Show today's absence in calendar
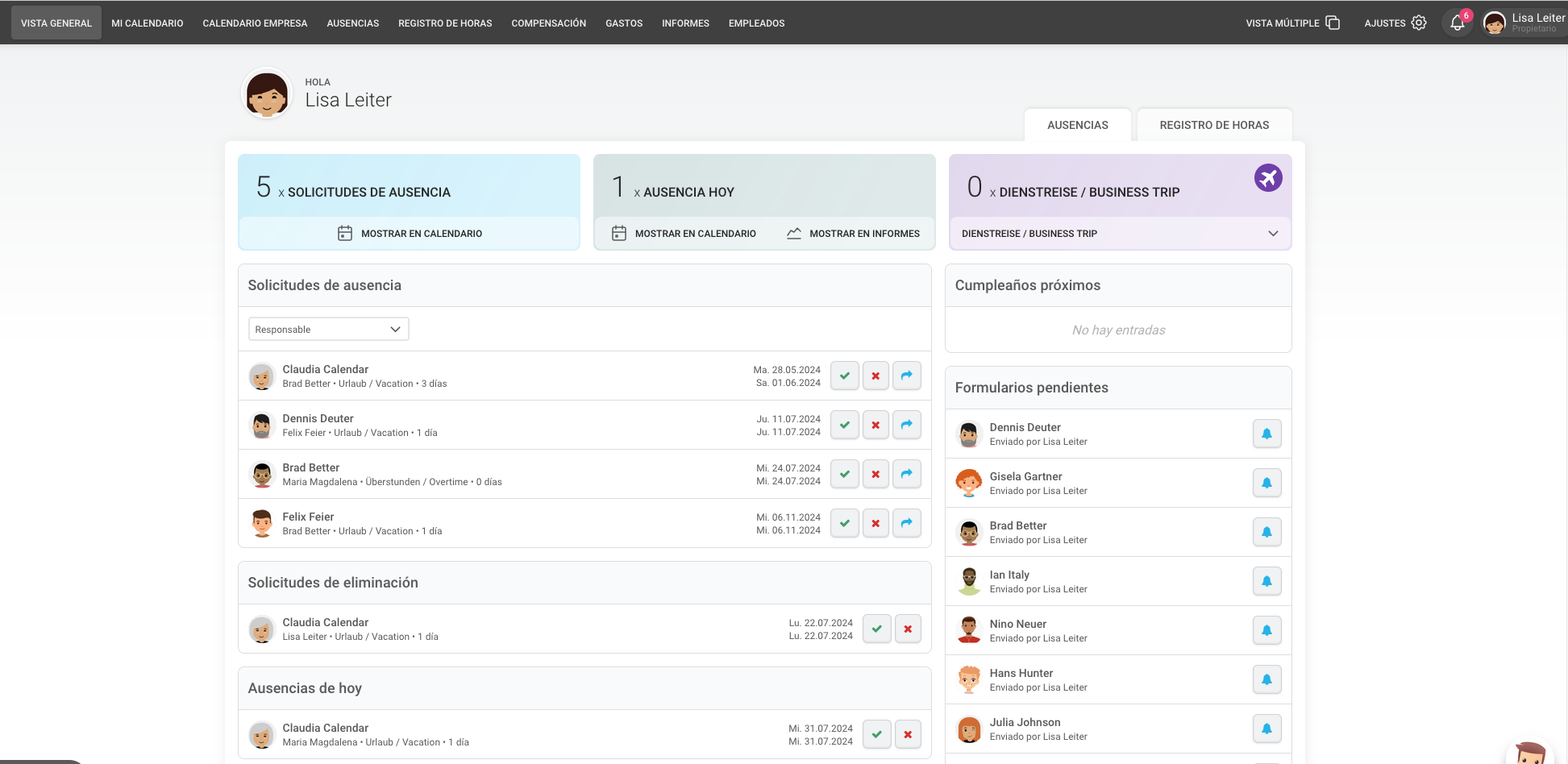1568x764 pixels. 684,234
